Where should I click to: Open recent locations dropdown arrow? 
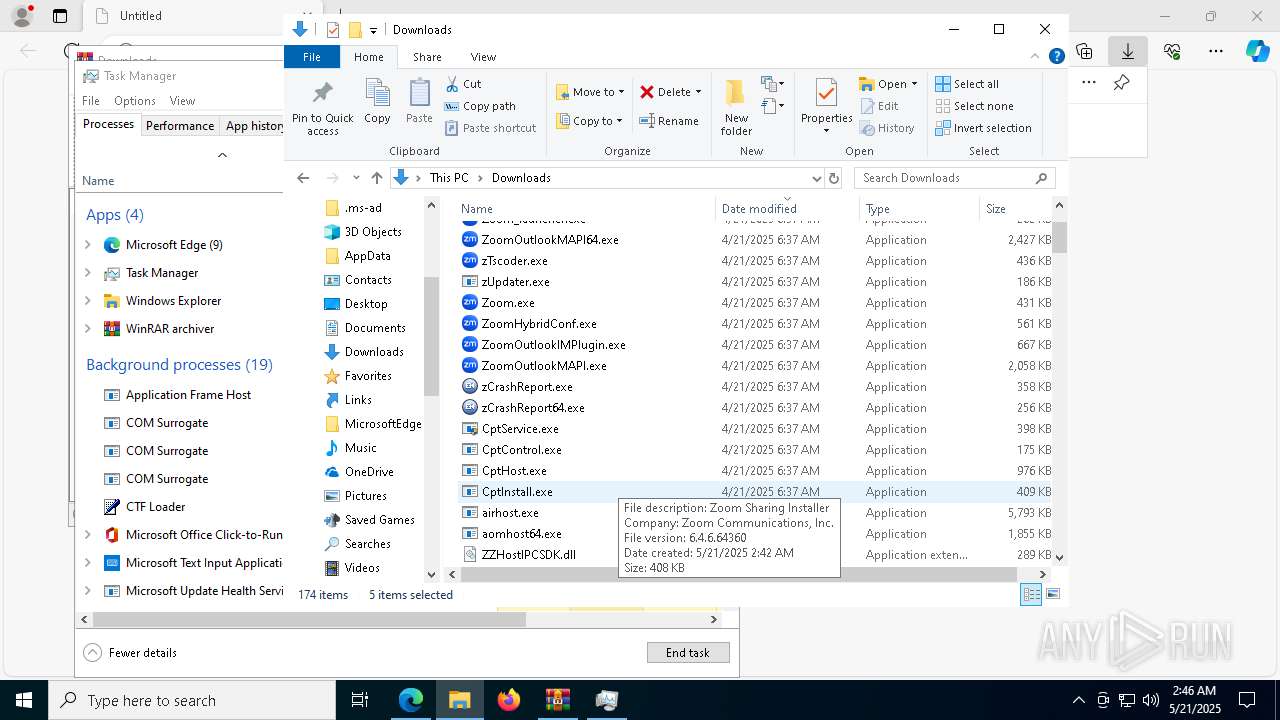(x=356, y=178)
